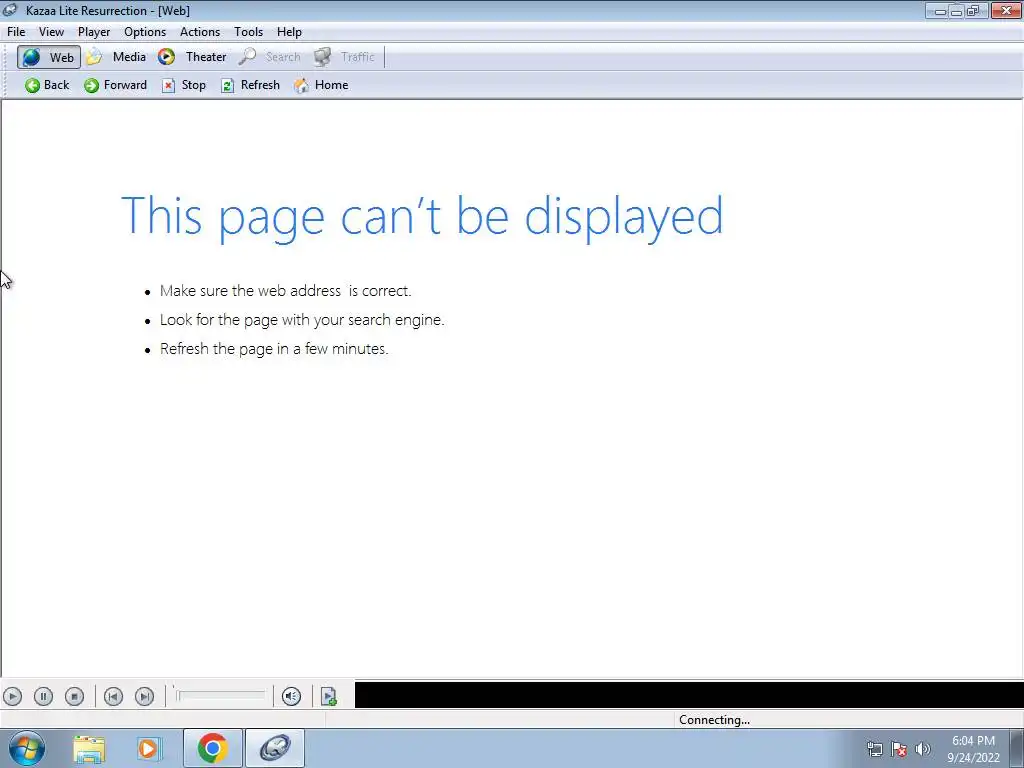This screenshot has width=1024, height=768.
Task: Click the black player display area
Action: point(689,695)
